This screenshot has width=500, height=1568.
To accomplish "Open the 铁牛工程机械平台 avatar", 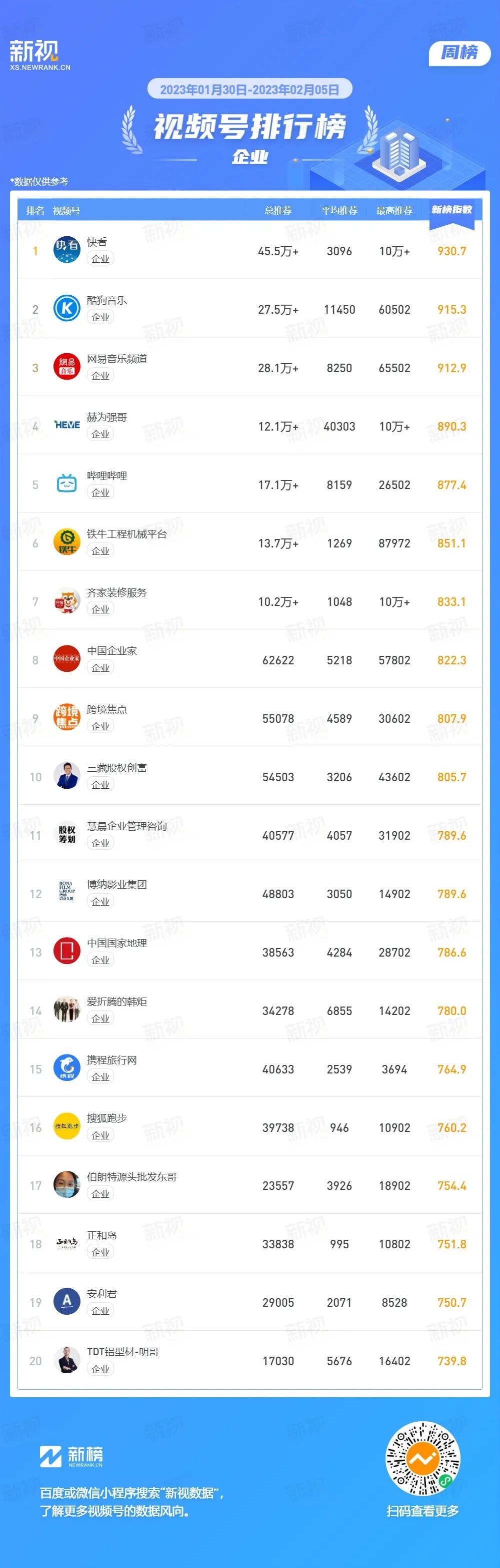I will (x=67, y=542).
